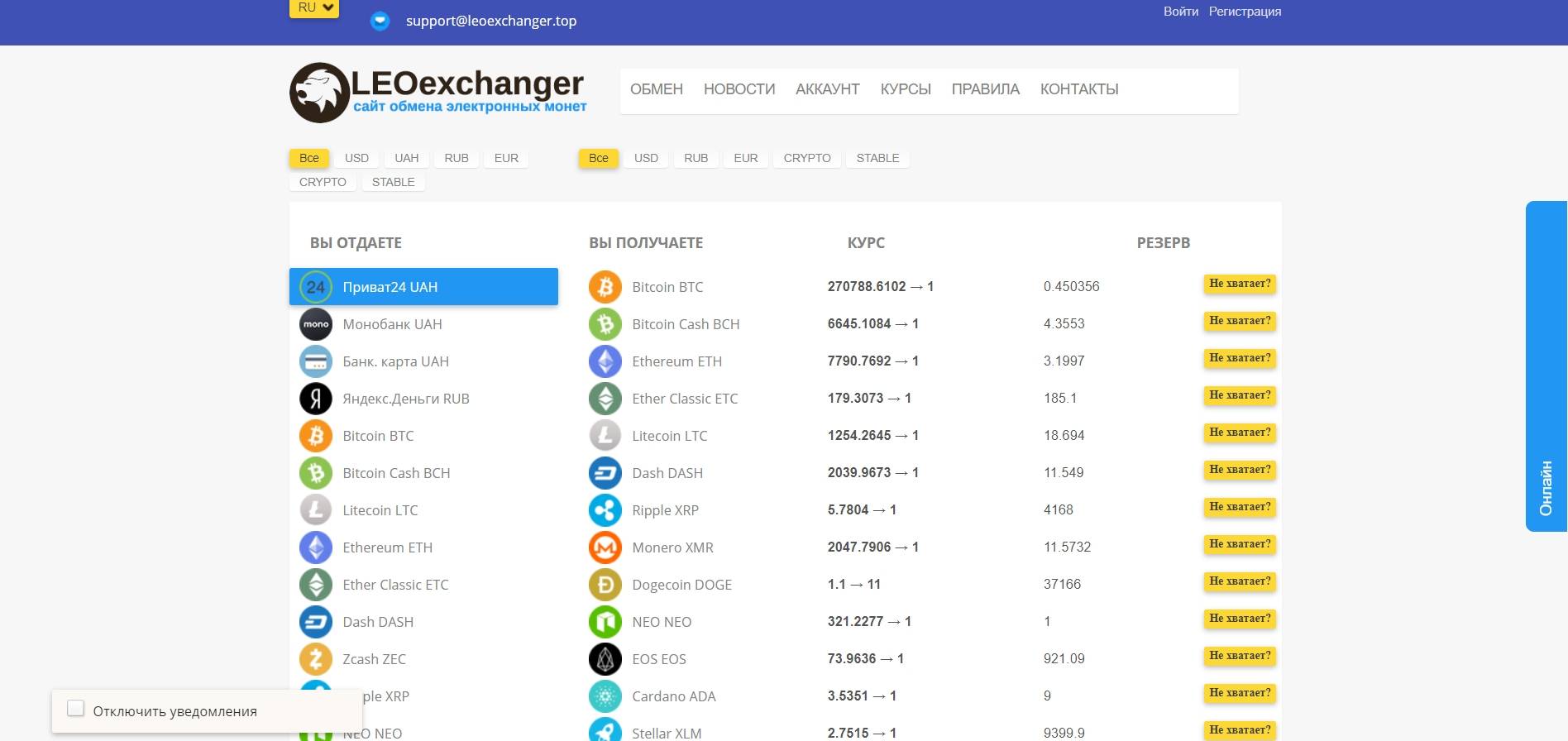
Task: Click the Privat24 UAH icon in give list
Action: (x=316, y=287)
